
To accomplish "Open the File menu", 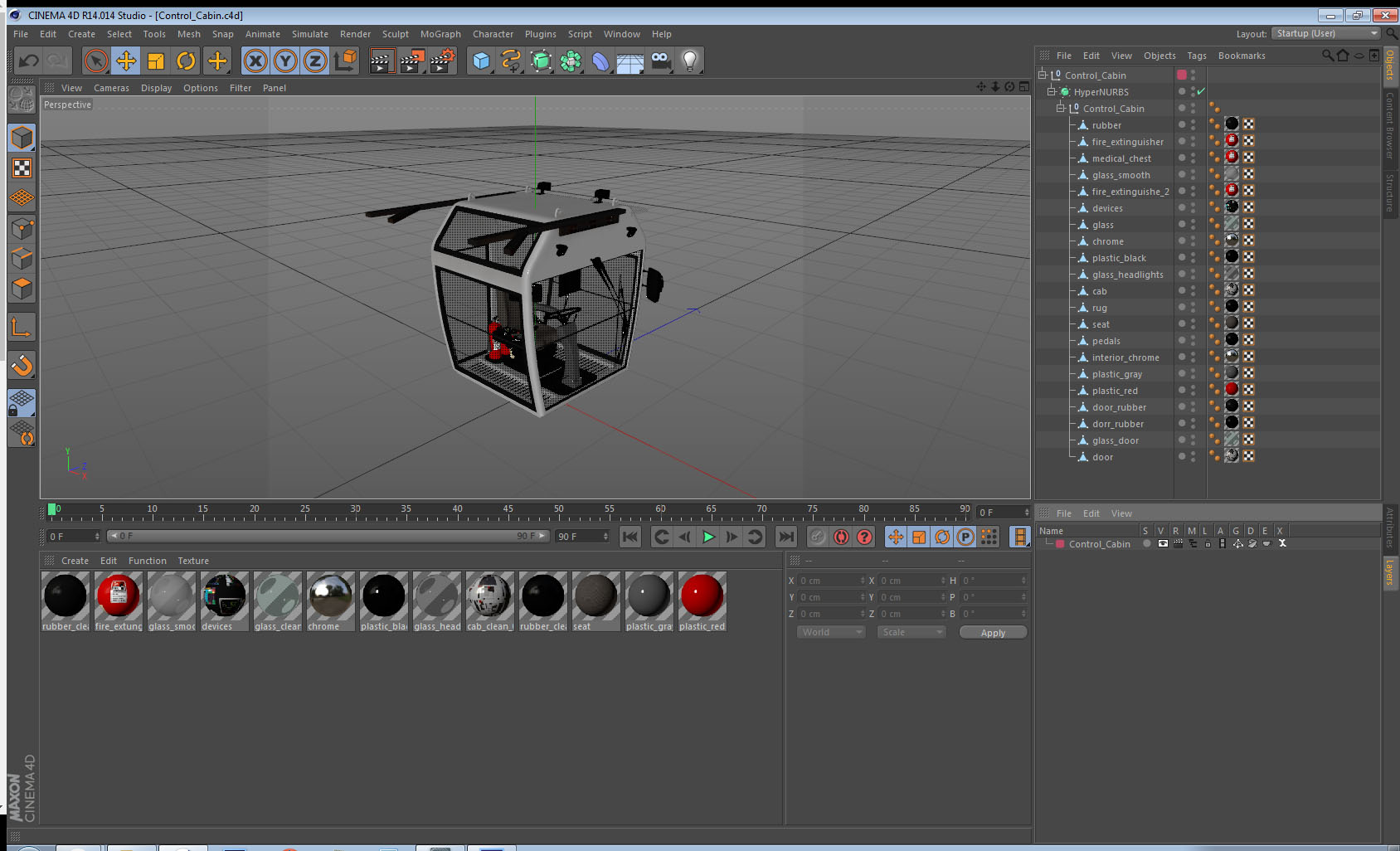I will (21, 34).
